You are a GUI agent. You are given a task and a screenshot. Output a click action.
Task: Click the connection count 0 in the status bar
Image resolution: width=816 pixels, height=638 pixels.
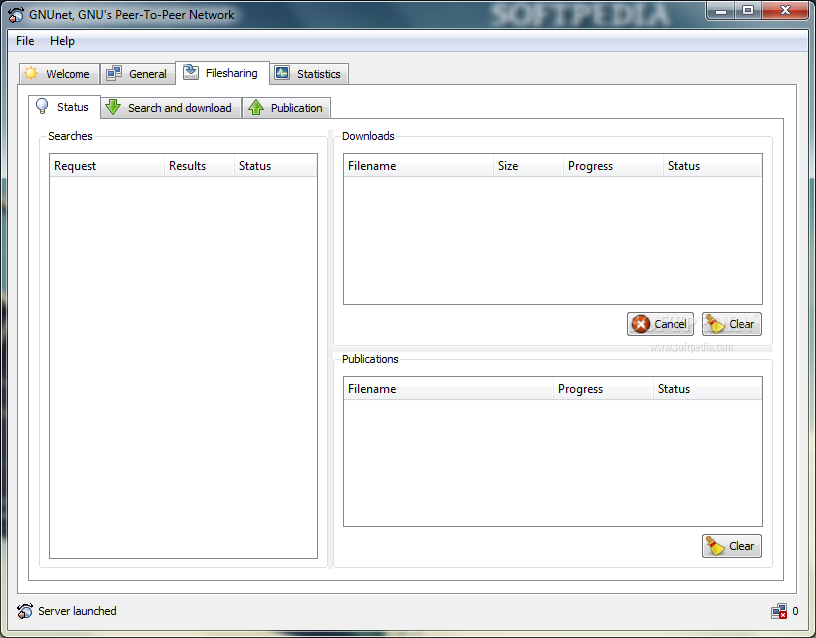[795, 611]
